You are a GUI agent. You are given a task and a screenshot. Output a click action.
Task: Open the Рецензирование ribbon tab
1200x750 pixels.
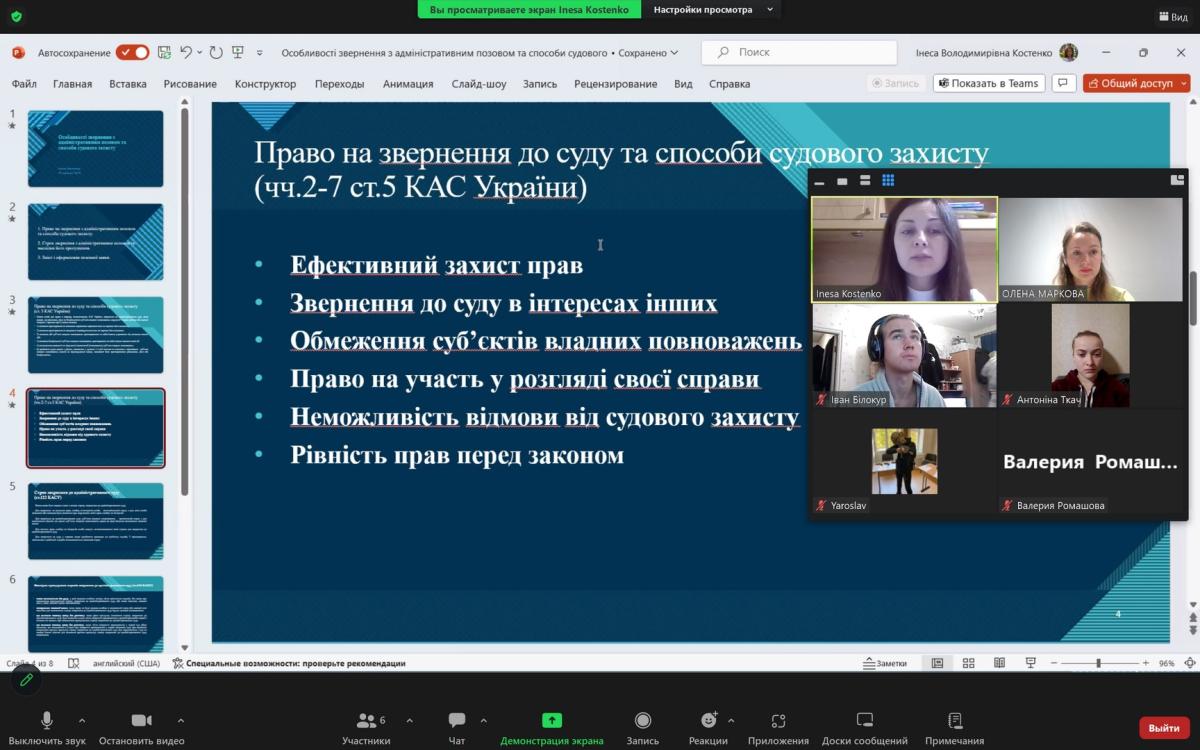(615, 84)
